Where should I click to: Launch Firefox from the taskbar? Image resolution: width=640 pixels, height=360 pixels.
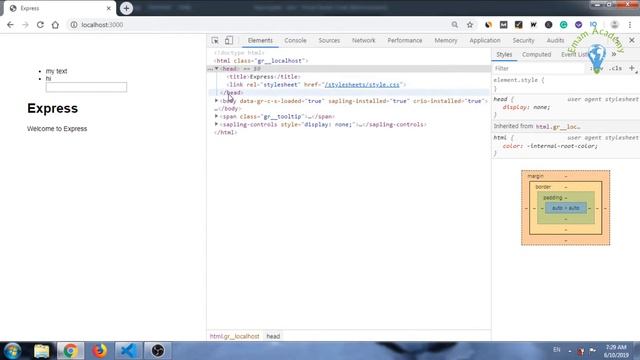click(99, 351)
